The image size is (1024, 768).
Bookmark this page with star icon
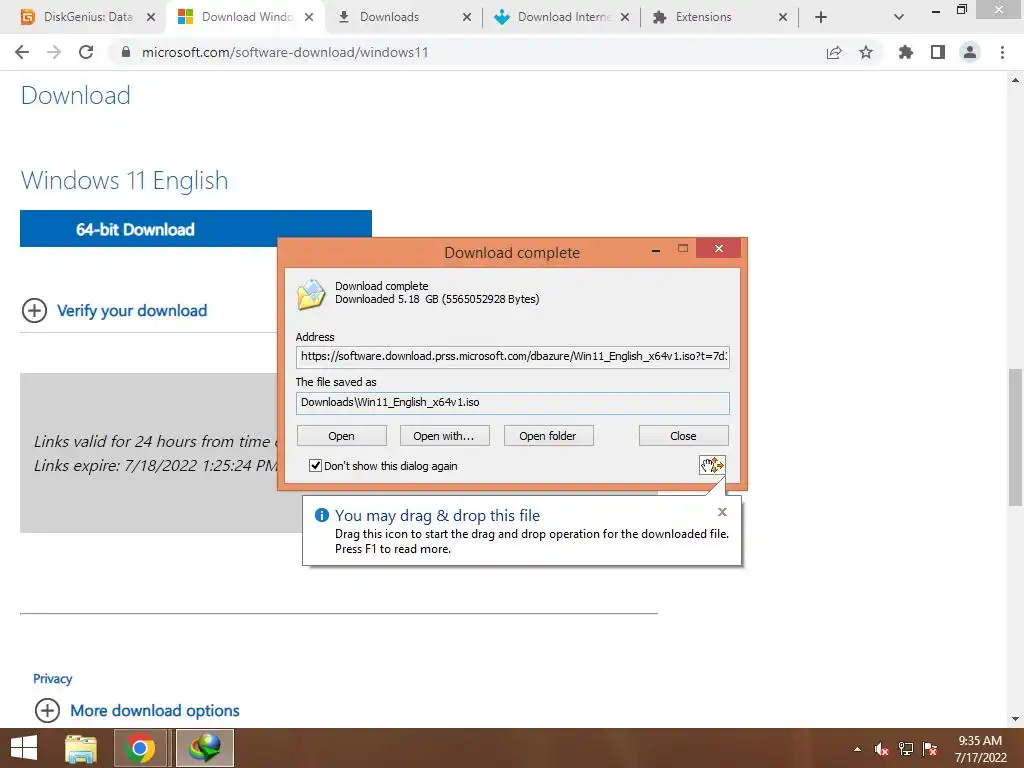click(x=866, y=52)
